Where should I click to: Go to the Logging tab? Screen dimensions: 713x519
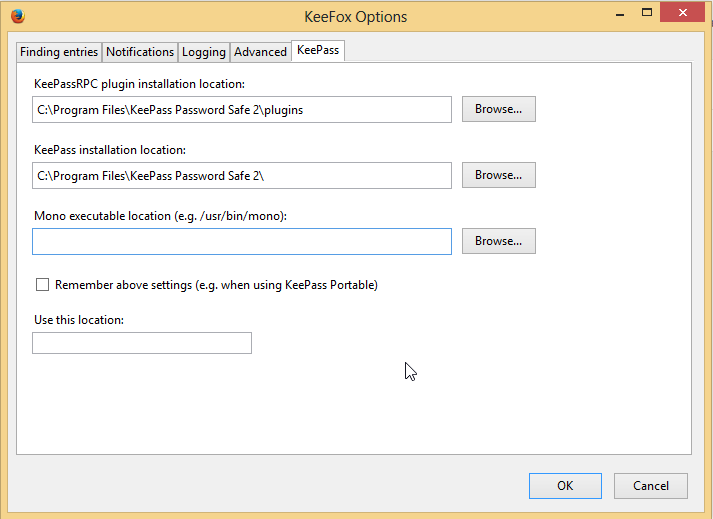204,52
